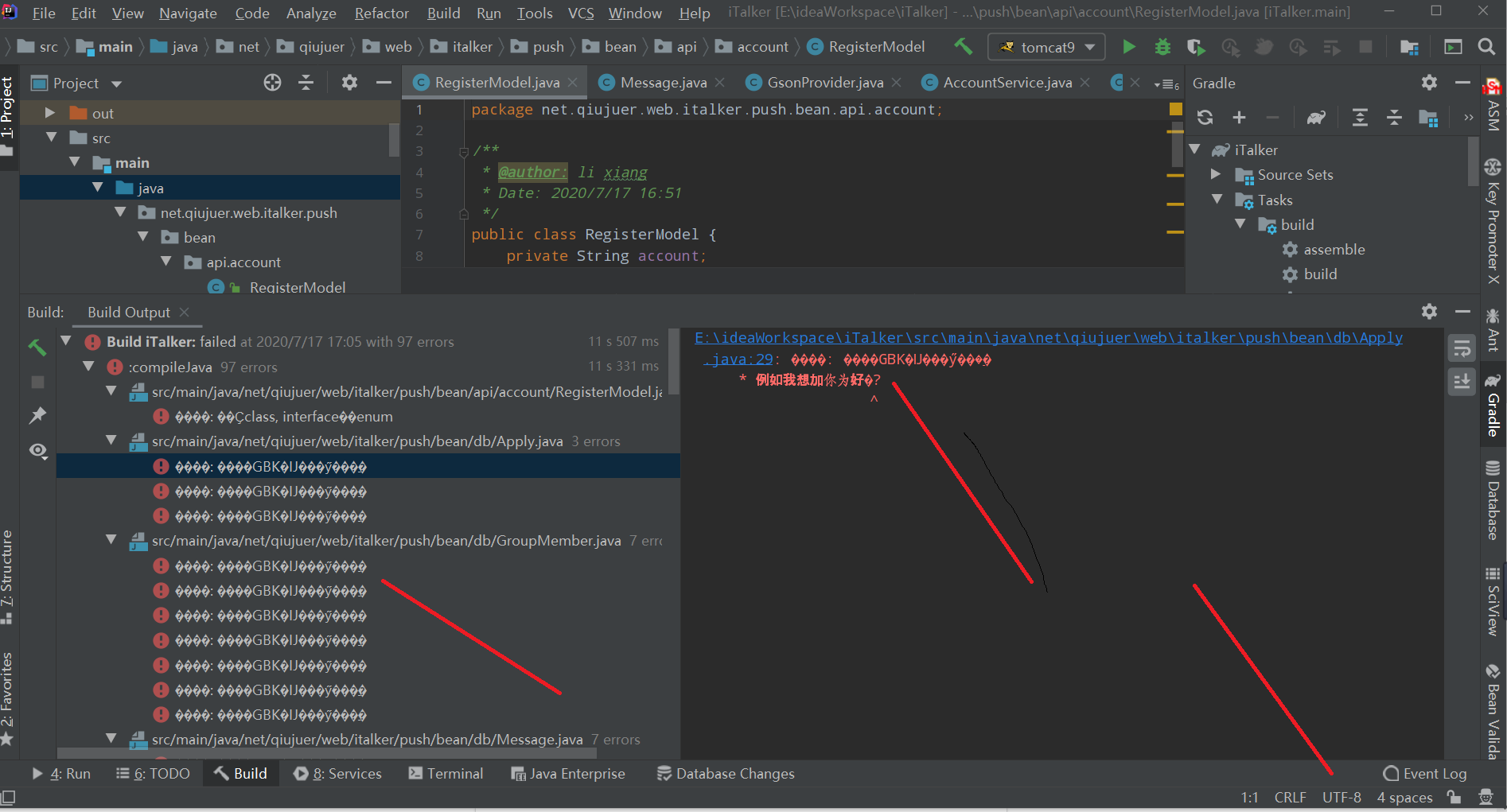
Task: Open Java Enterprise tool window
Action: point(567,773)
